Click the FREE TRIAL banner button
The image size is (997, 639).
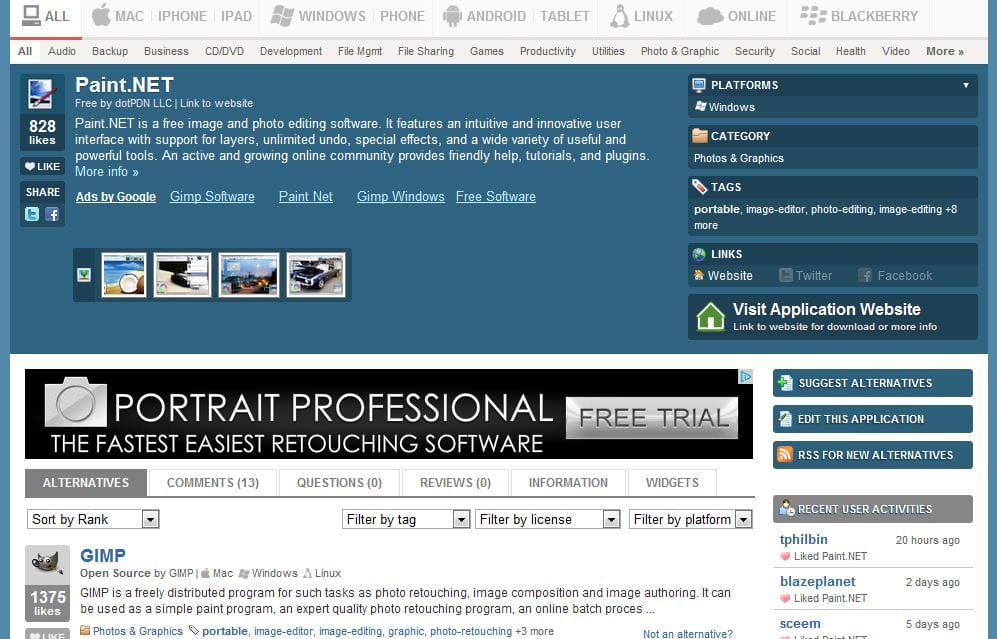tap(652, 418)
